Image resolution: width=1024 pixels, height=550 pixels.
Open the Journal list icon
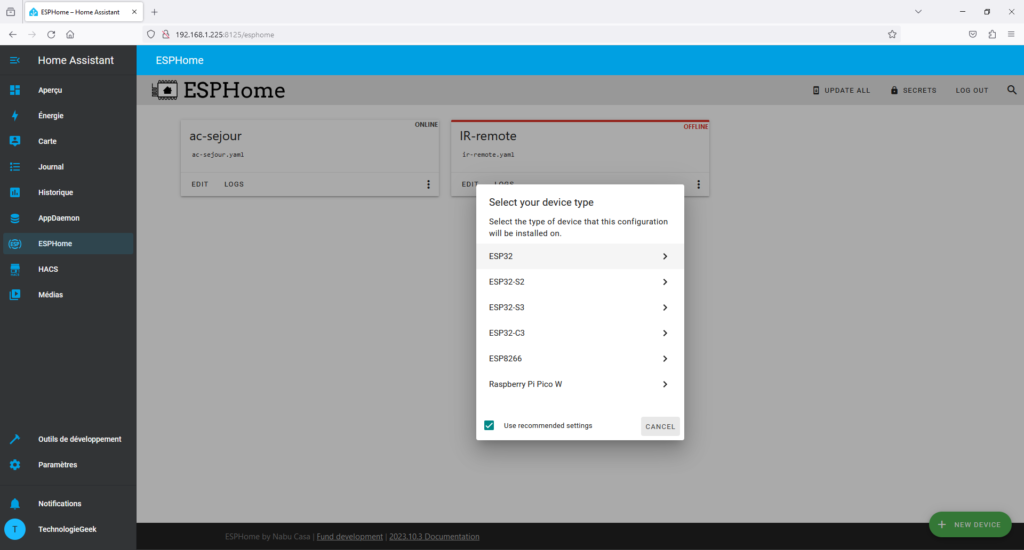point(15,167)
